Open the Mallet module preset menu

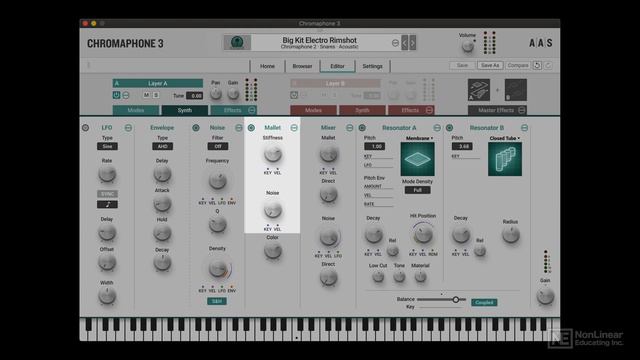coord(294,128)
